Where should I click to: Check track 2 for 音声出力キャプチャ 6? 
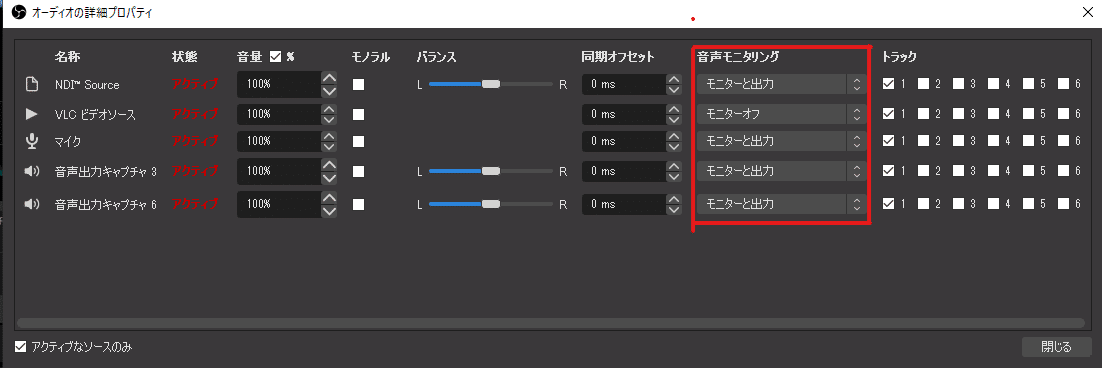(923, 204)
